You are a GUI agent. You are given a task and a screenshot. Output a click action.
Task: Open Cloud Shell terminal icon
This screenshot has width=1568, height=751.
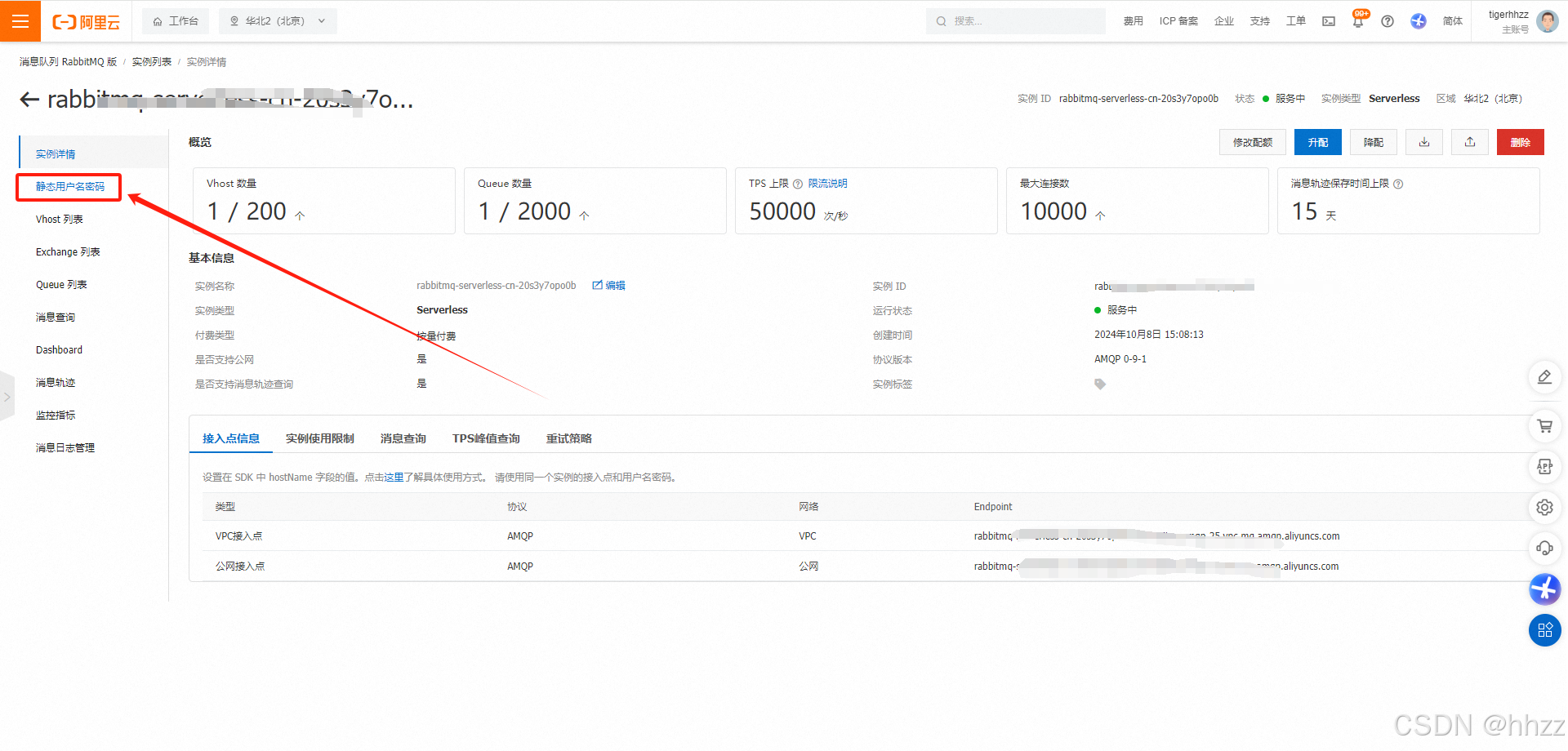click(x=1329, y=21)
